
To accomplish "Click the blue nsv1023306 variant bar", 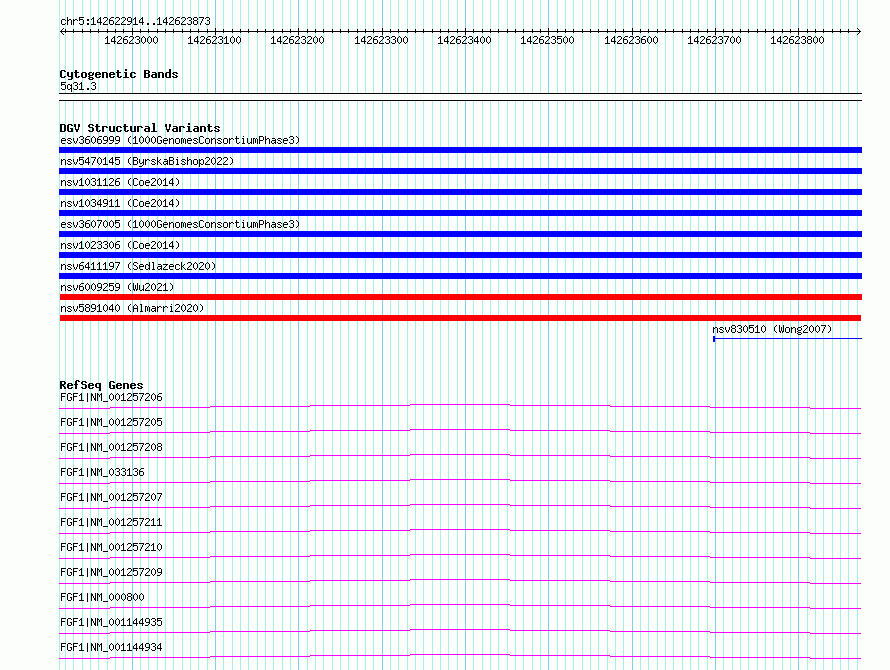I will pos(460,255).
